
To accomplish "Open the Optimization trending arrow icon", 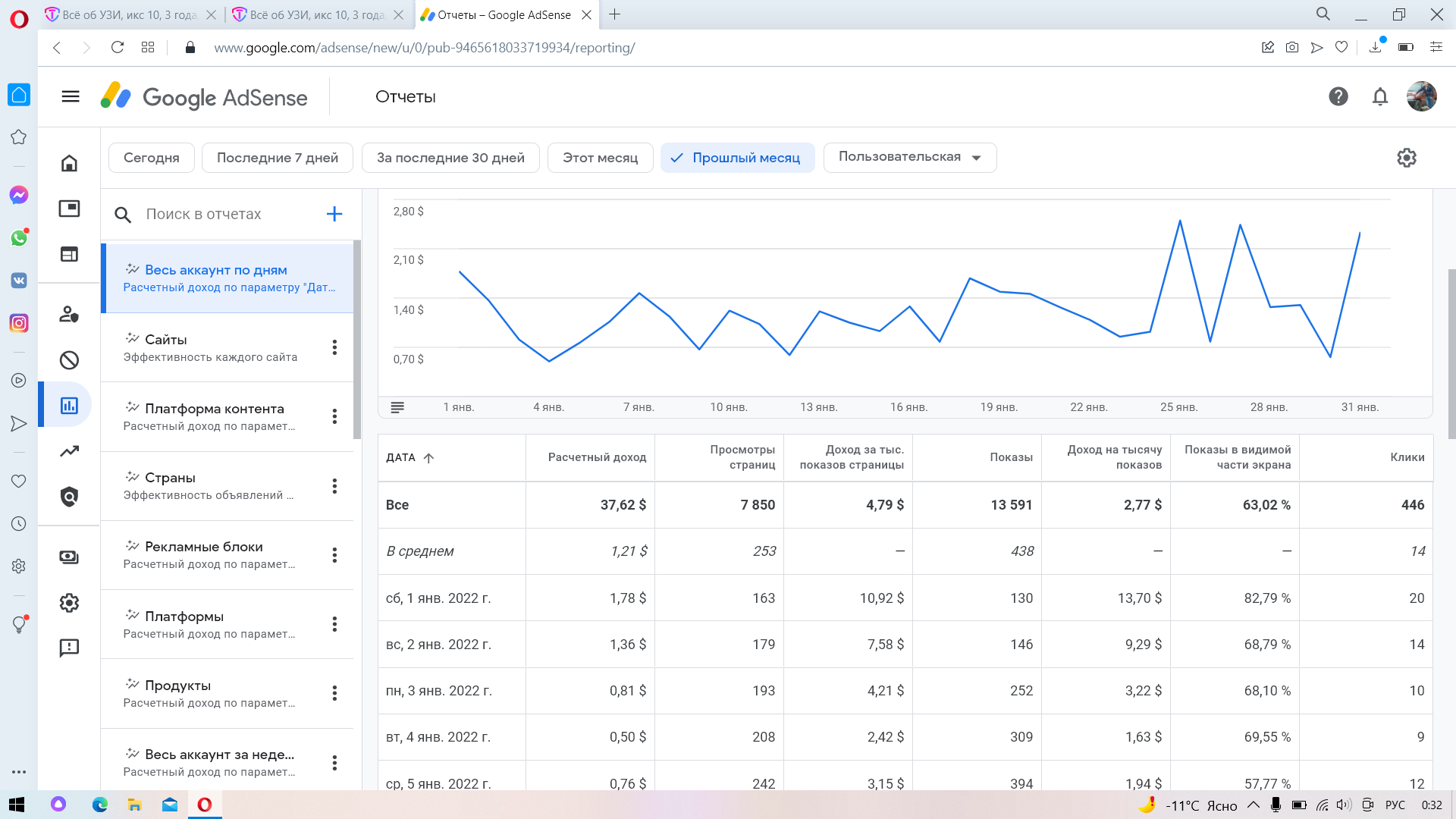I will (x=69, y=451).
